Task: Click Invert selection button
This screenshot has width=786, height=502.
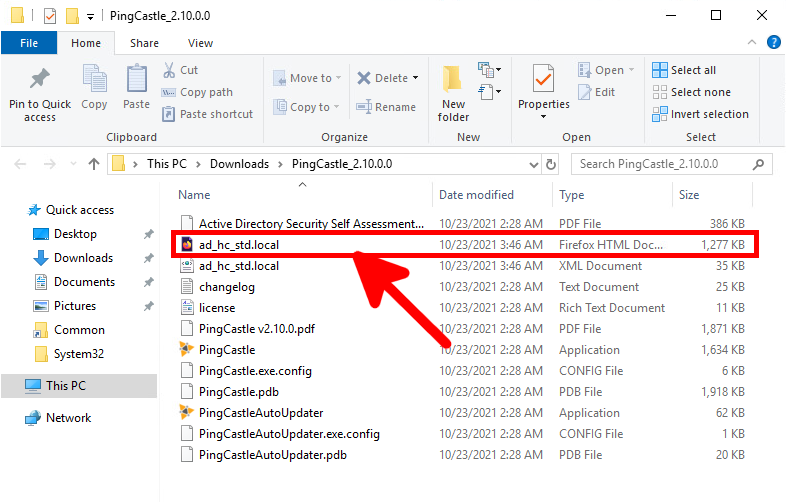Action: tap(700, 114)
